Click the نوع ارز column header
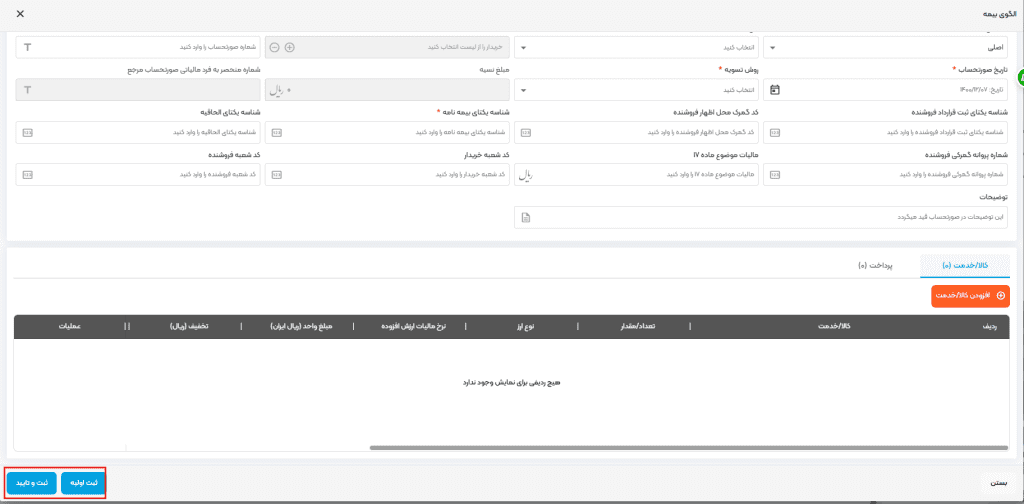This screenshot has width=1024, height=504. point(526,326)
